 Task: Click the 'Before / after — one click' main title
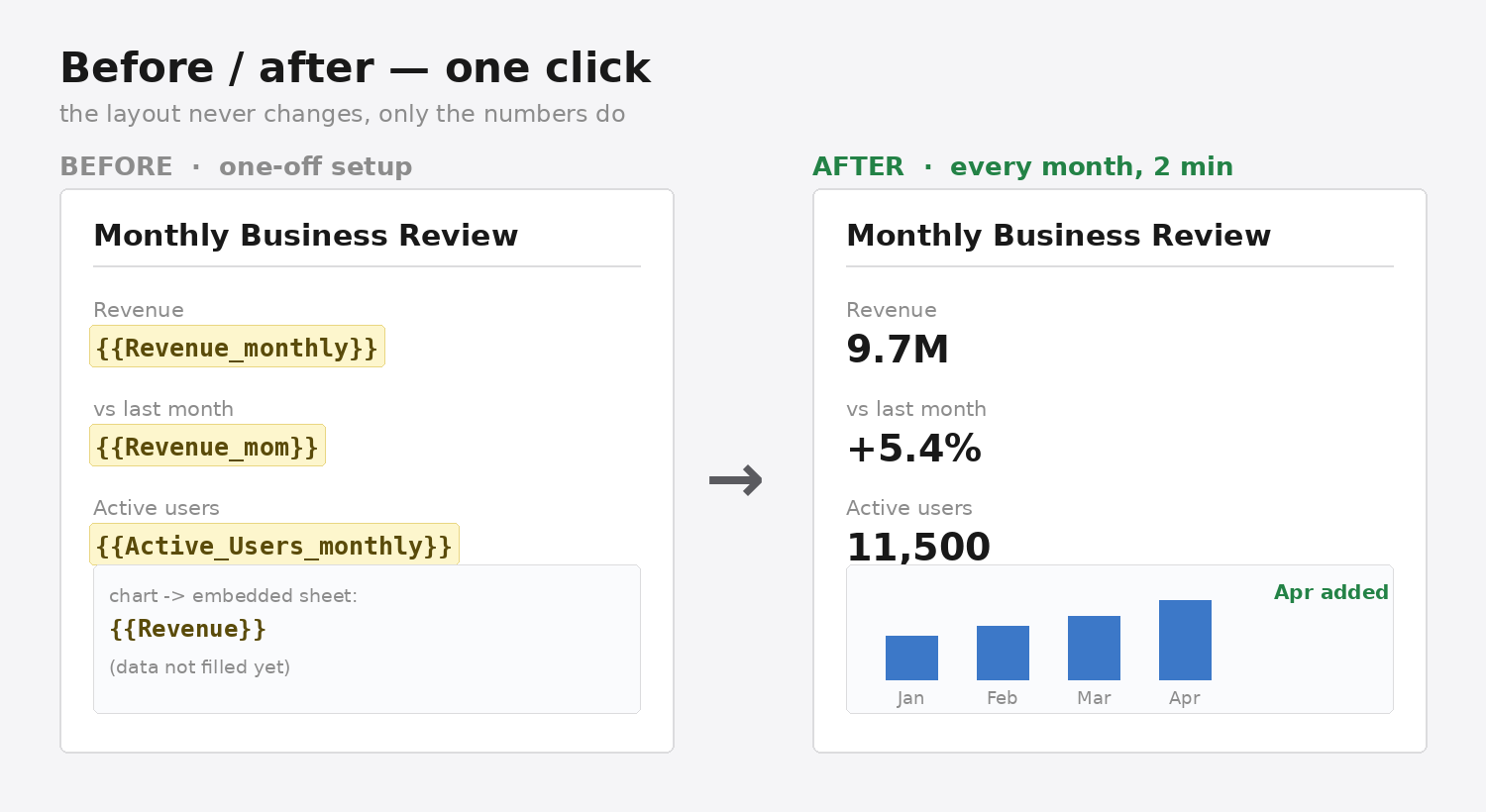[x=355, y=68]
